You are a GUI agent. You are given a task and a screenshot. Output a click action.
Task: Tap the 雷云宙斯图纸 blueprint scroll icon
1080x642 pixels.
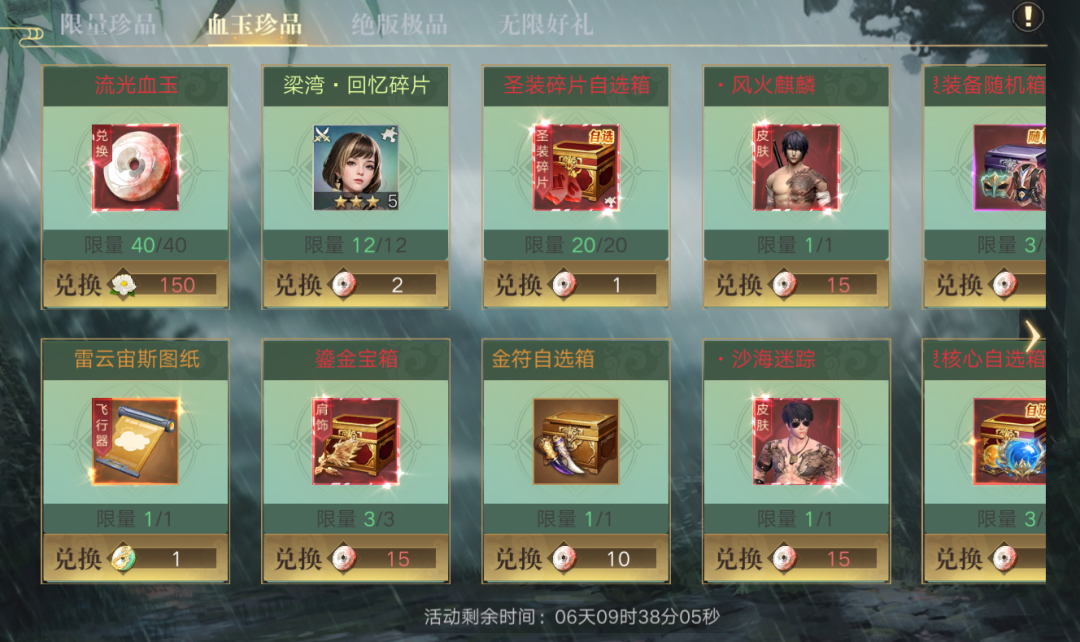(136, 441)
